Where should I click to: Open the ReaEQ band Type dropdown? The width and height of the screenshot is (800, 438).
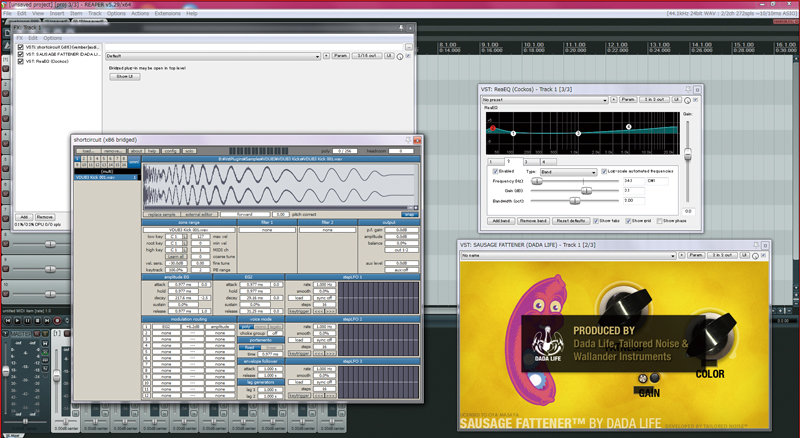[x=569, y=171]
